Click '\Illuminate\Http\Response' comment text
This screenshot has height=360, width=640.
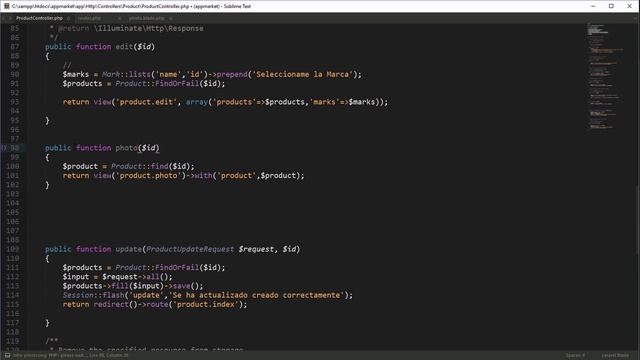tap(149, 28)
